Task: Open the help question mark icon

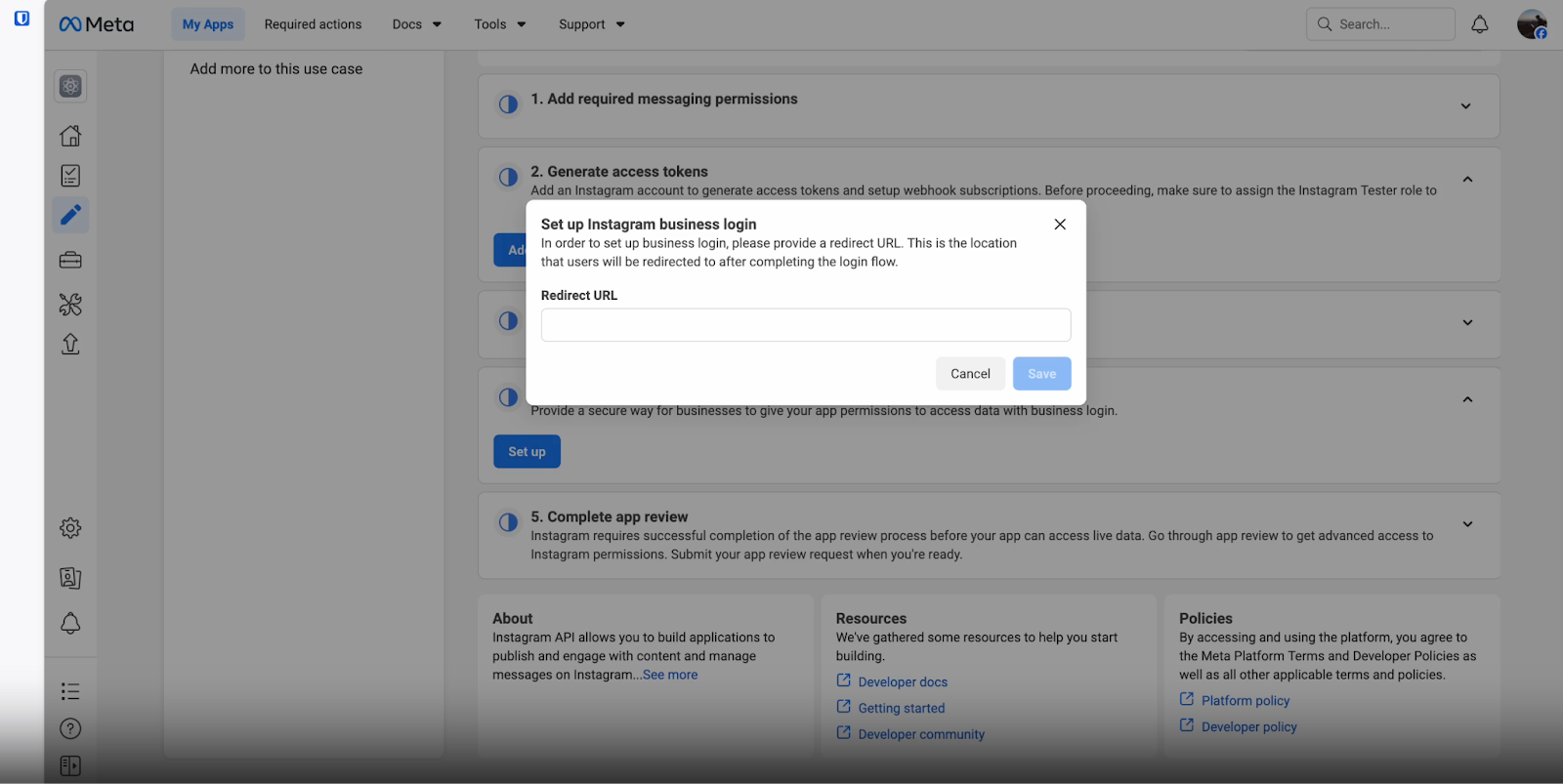Action: [x=70, y=728]
